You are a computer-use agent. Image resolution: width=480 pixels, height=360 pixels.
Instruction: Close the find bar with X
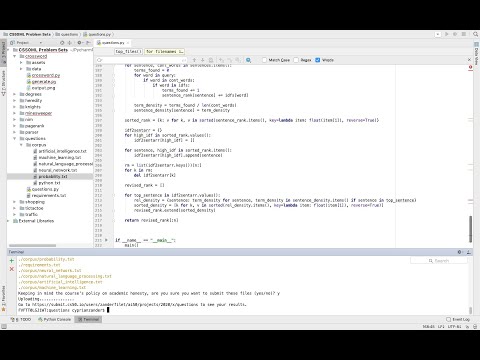[469, 60]
